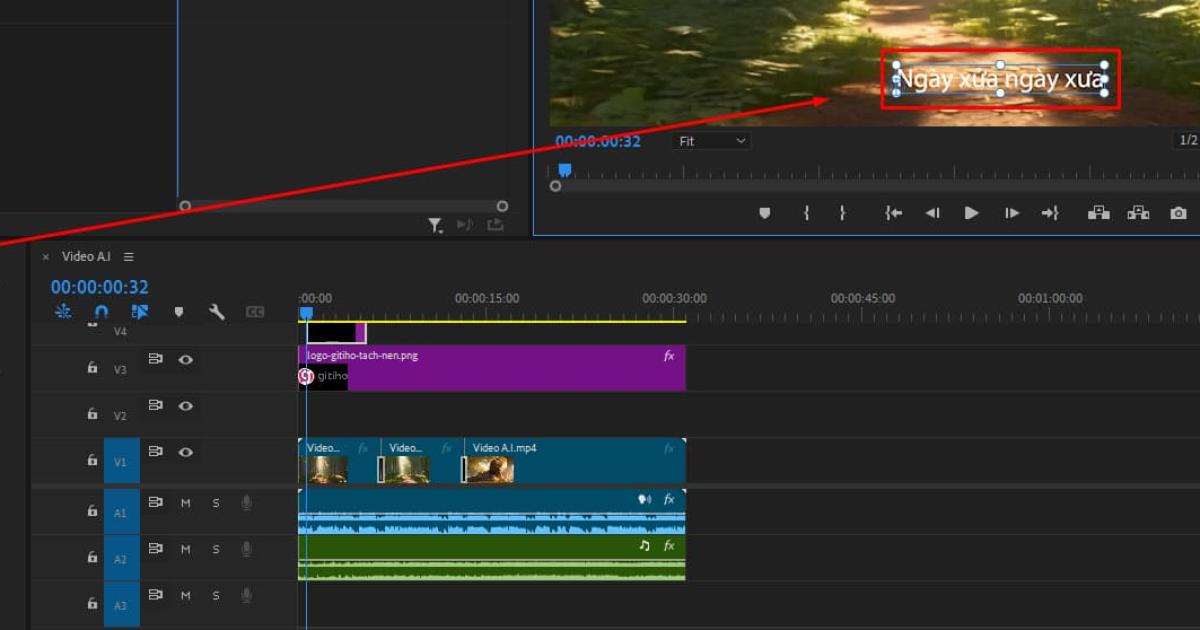Toggle snapping with the magnet icon
This screenshot has width=1200, height=630.
click(100, 311)
